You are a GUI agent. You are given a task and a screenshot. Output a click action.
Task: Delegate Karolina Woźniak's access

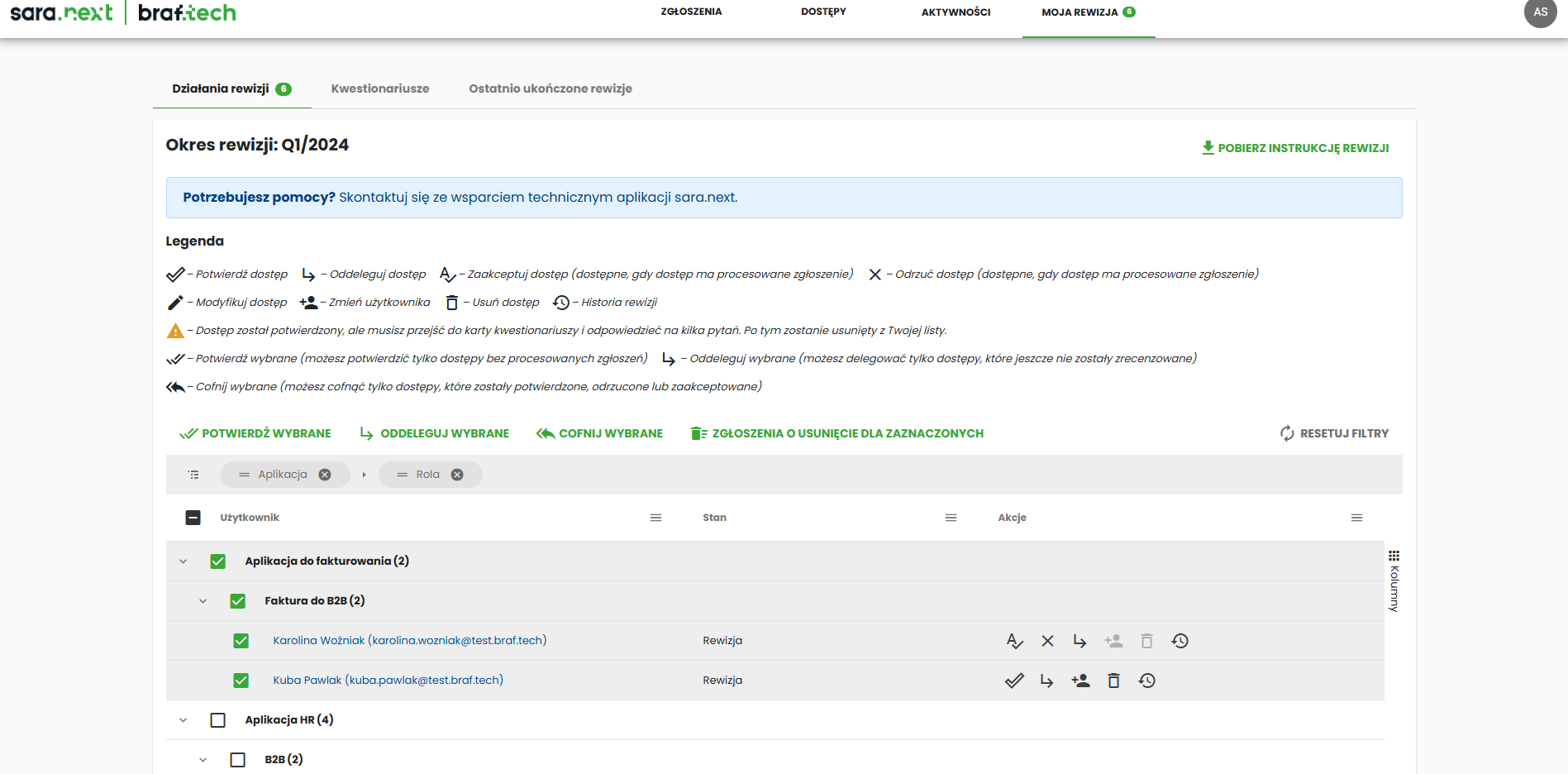coord(1079,641)
